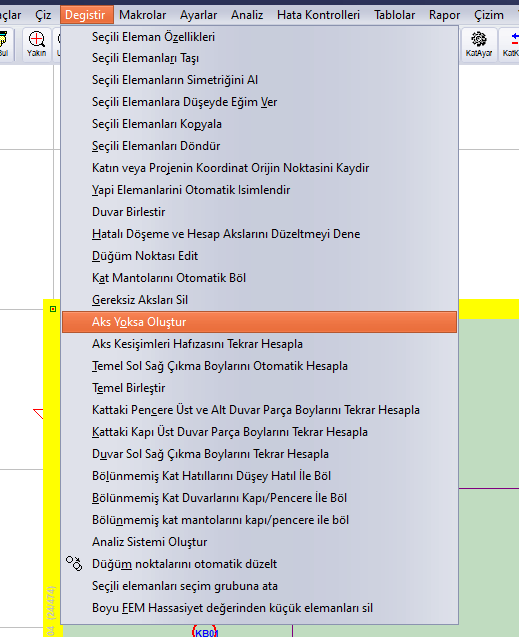519x637 pixels.
Task: Click Seçili Elemanların Simetriğini Al
Action: coord(260,80)
